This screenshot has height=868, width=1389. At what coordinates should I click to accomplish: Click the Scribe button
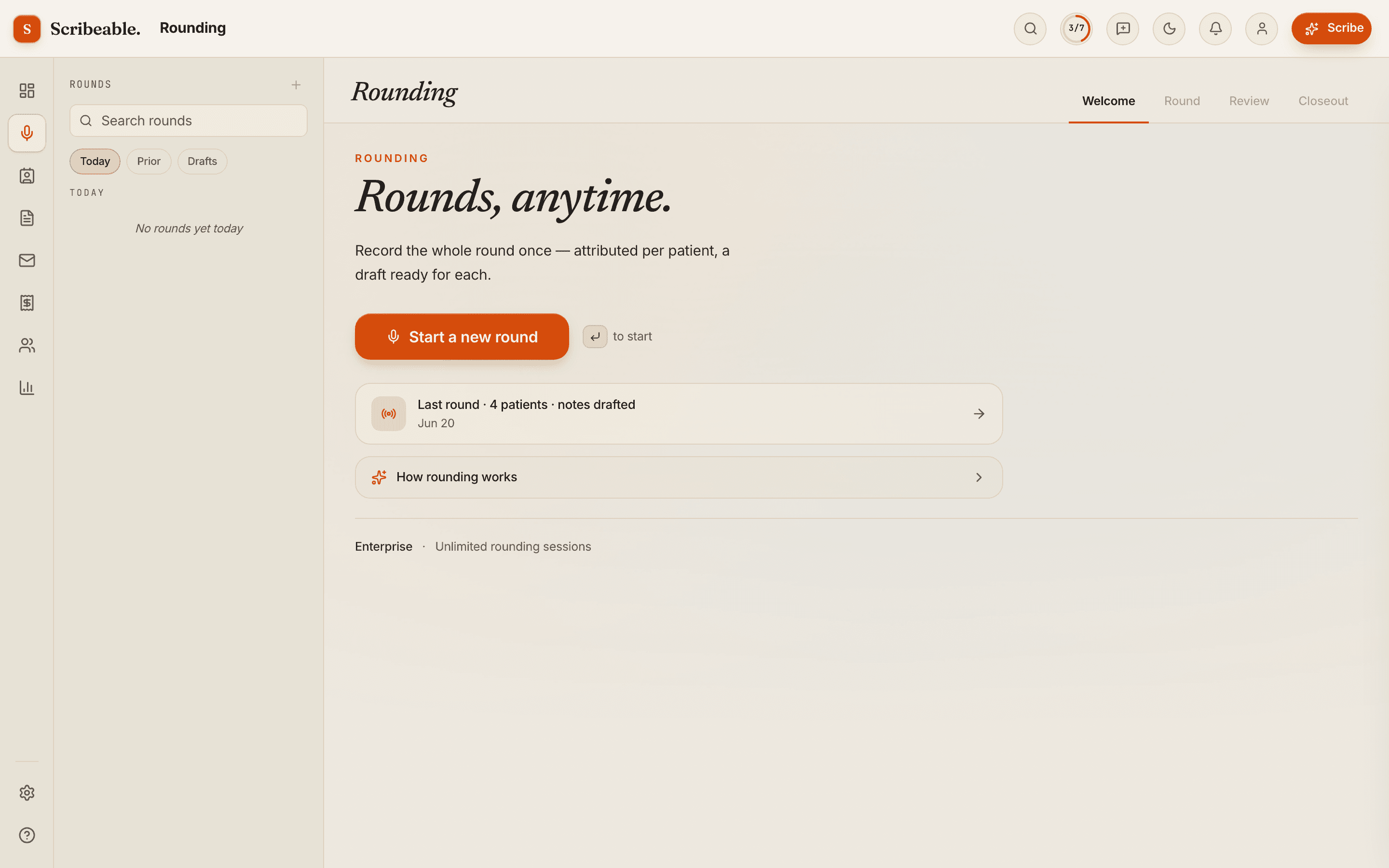click(x=1331, y=29)
